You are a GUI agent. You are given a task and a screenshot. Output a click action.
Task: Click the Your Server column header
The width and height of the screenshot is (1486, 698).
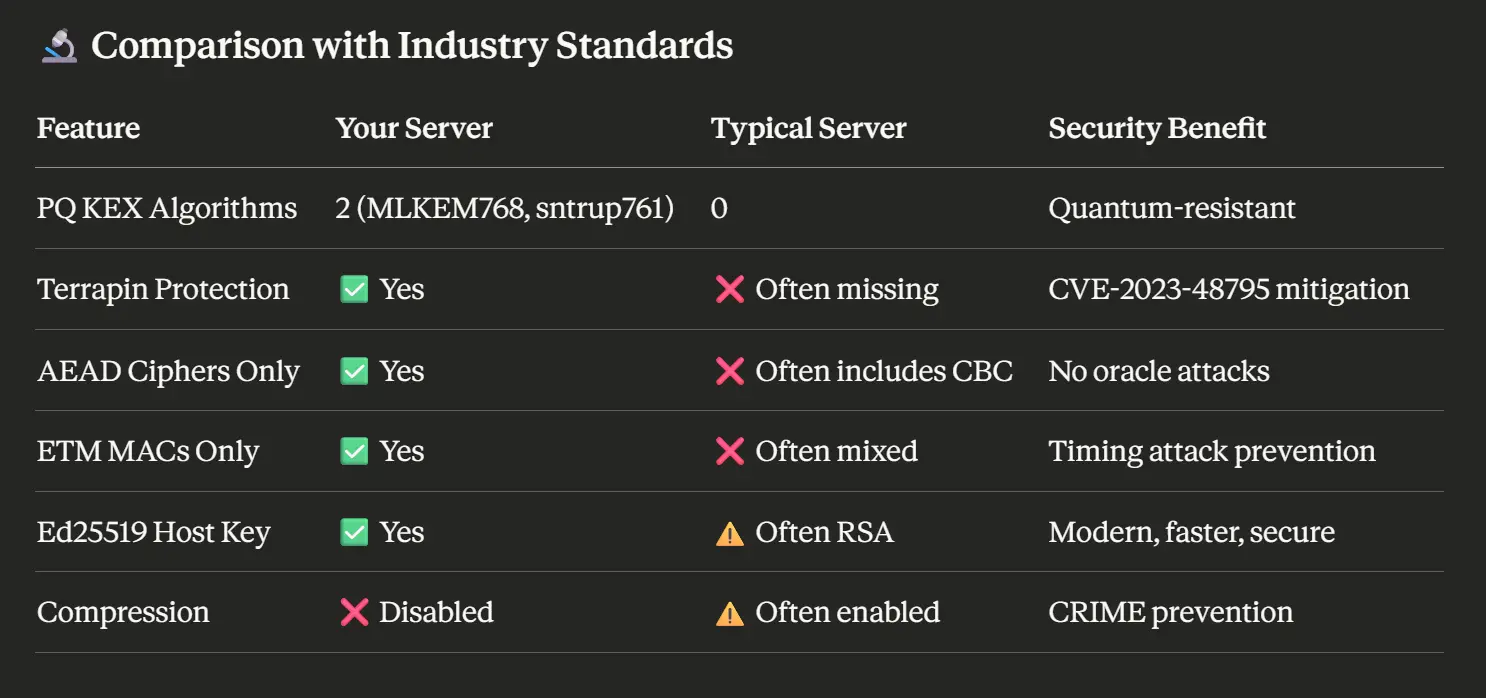[x=414, y=129]
